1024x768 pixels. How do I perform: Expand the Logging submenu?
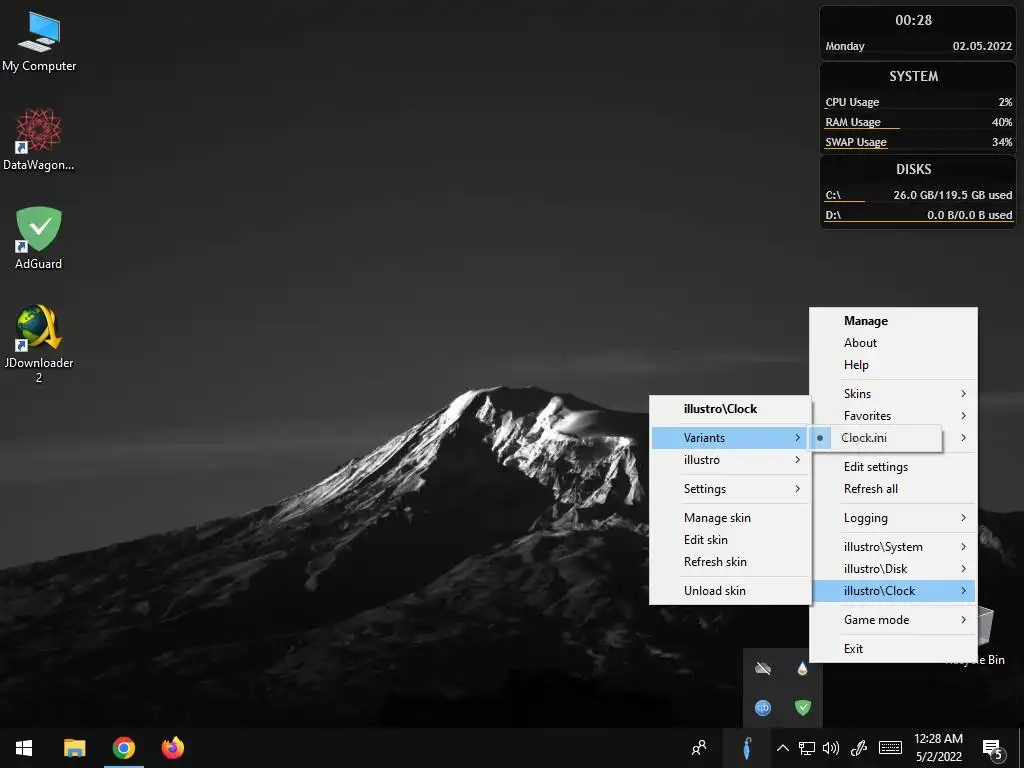893,518
